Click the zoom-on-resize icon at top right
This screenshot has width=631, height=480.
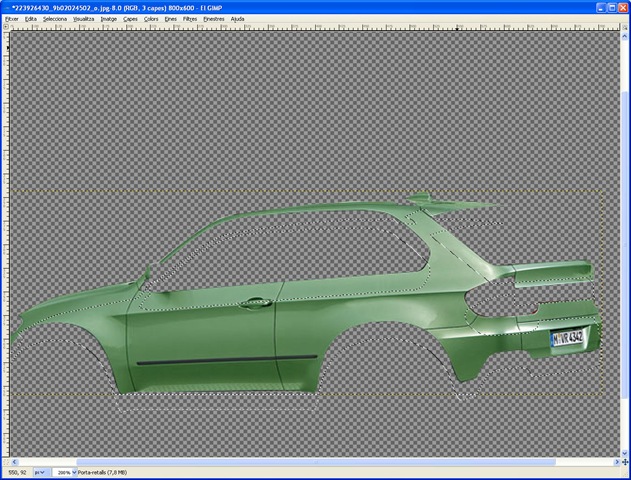(x=625, y=27)
